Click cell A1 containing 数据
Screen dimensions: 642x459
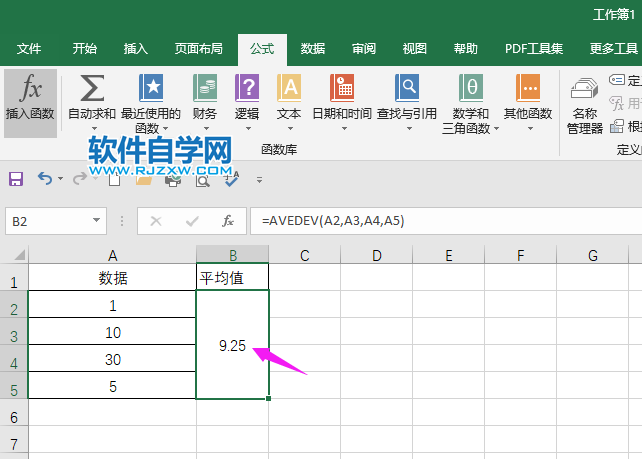[x=113, y=278]
